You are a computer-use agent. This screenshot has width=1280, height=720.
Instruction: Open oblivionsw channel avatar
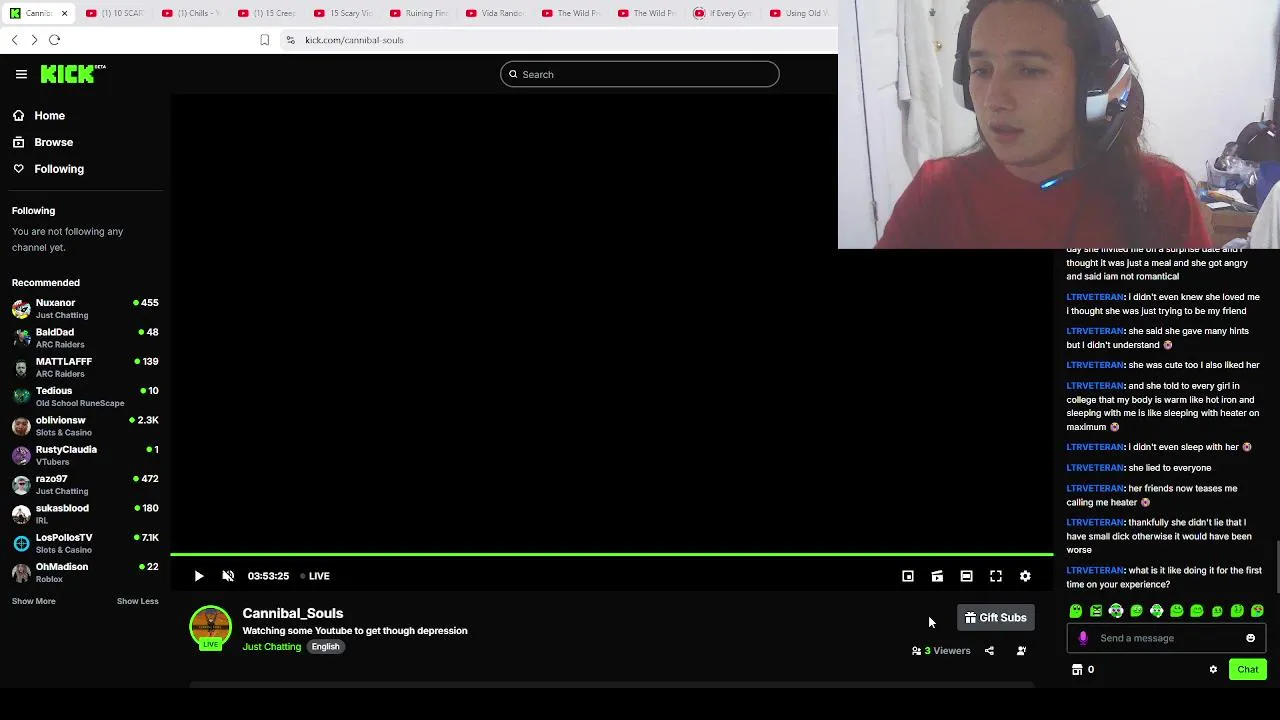(x=21, y=426)
